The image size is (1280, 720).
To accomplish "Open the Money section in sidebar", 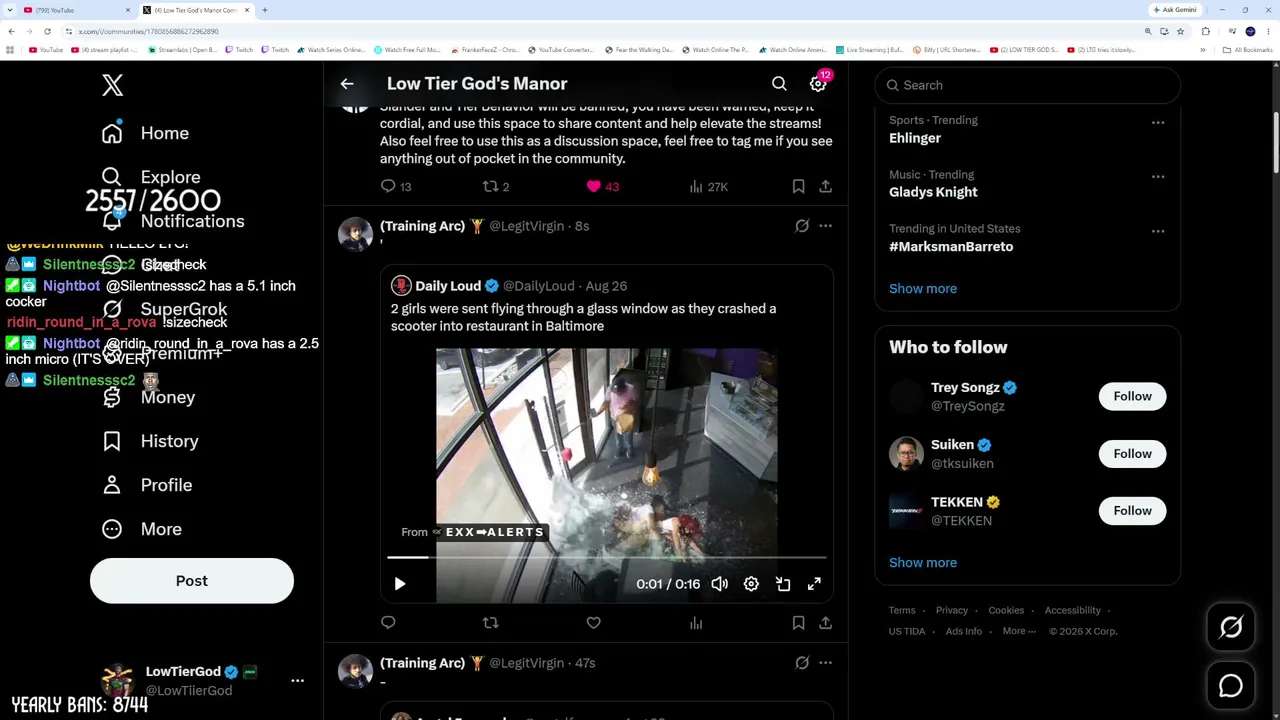I will tap(148, 397).
